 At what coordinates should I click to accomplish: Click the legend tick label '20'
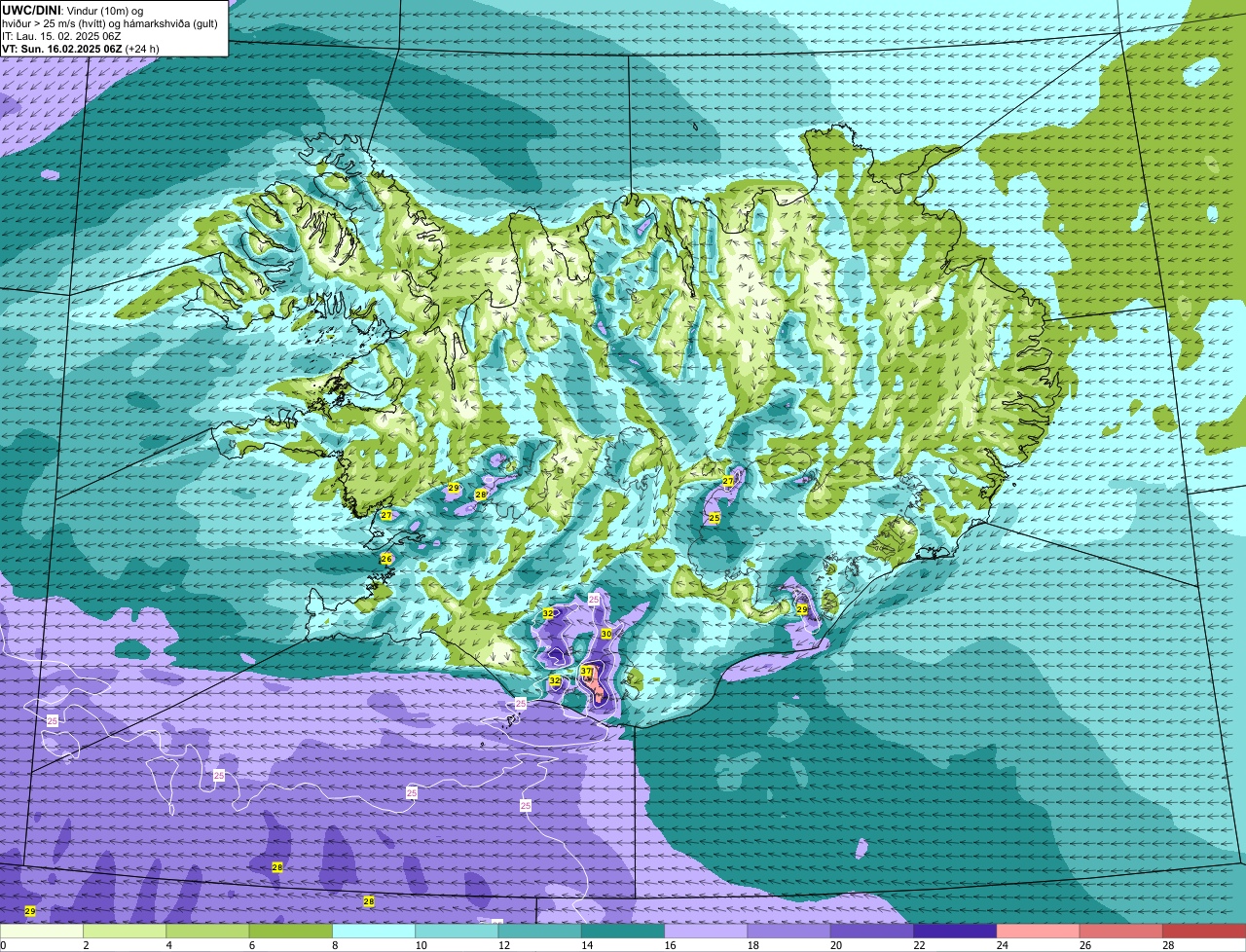(x=834, y=945)
